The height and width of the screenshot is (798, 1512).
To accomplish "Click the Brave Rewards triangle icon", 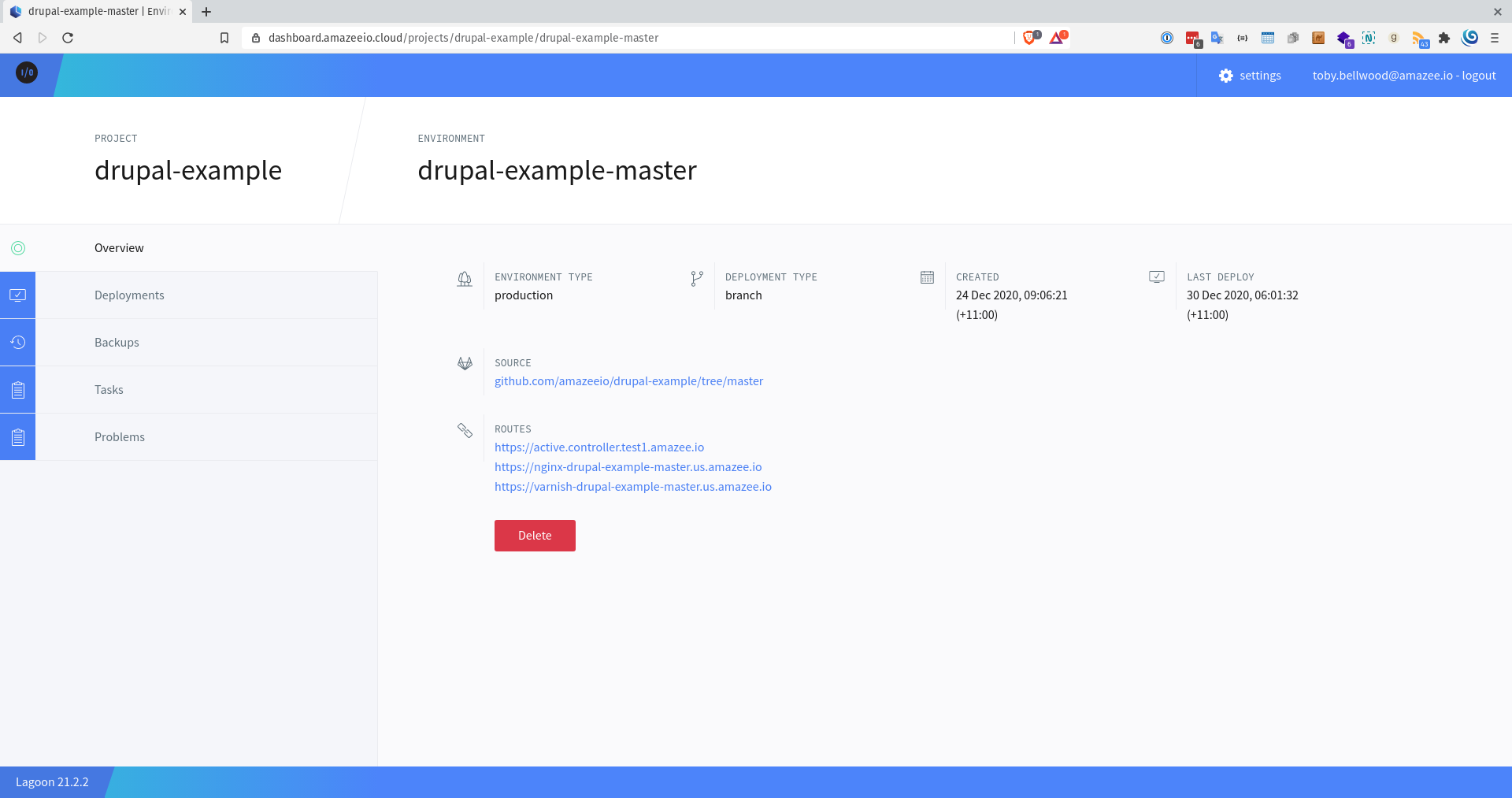I will click(x=1058, y=38).
